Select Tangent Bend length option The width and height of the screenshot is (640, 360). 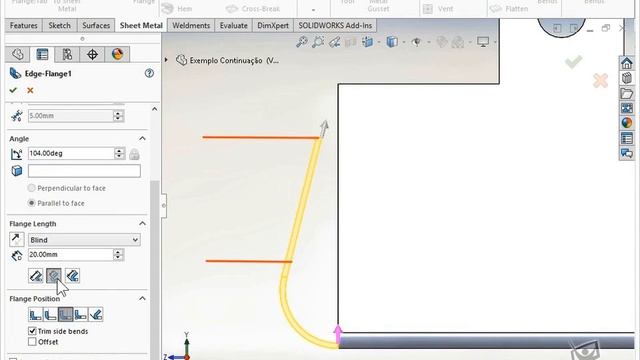pos(72,276)
